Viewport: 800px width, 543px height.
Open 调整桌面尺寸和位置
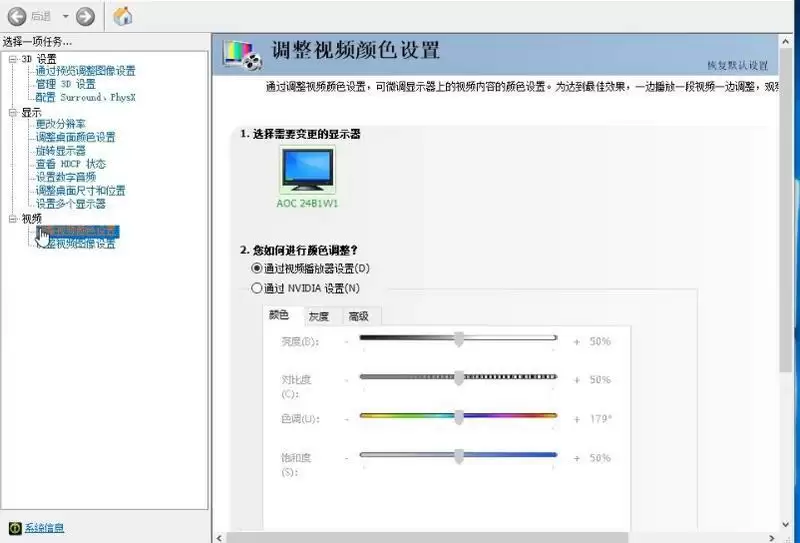[80, 190]
